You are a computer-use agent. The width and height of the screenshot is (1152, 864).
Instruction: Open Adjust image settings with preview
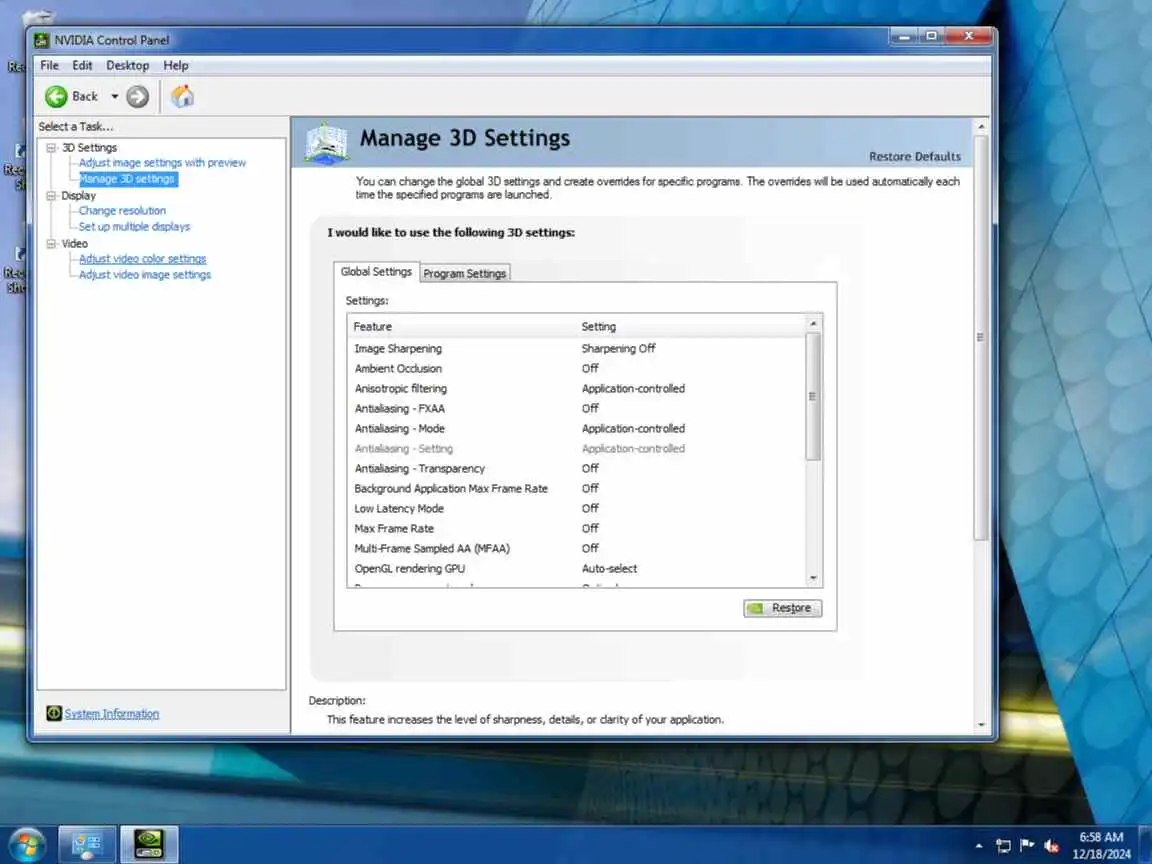(162, 163)
